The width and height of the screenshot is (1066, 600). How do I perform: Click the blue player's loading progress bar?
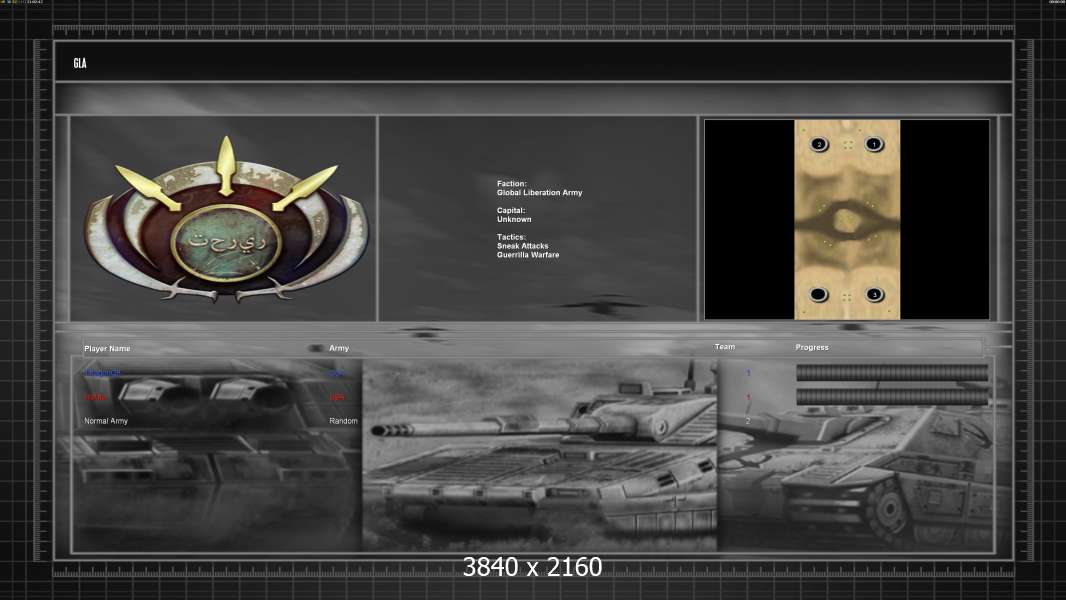click(892, 372)
